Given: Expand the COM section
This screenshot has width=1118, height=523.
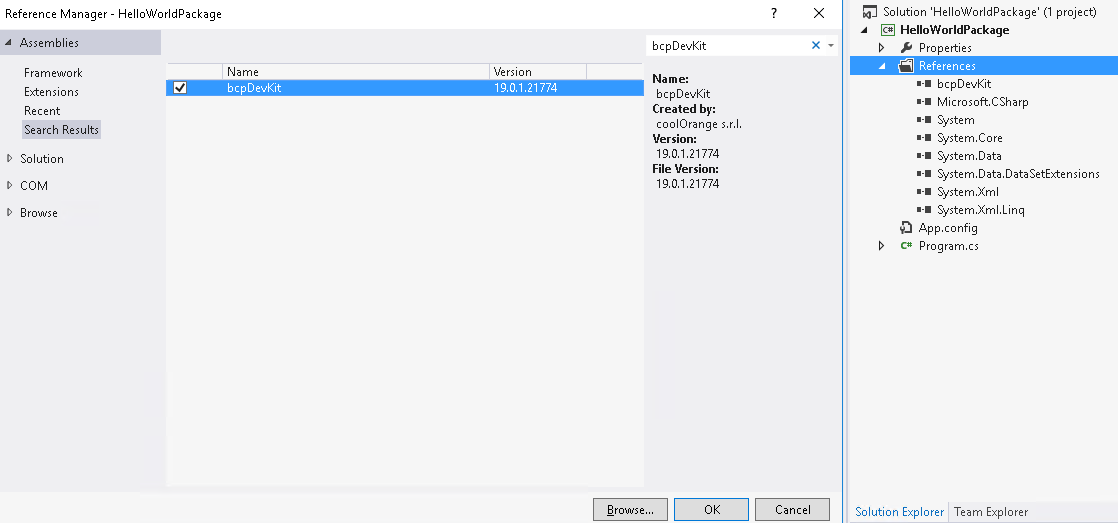Looking at the screenshot, I should (x=10, y=185).
